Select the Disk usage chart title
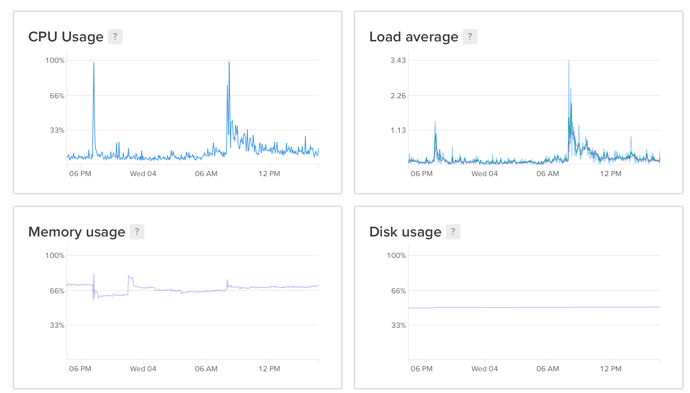The height and width of the screenshot is (393, 690). 405,232
